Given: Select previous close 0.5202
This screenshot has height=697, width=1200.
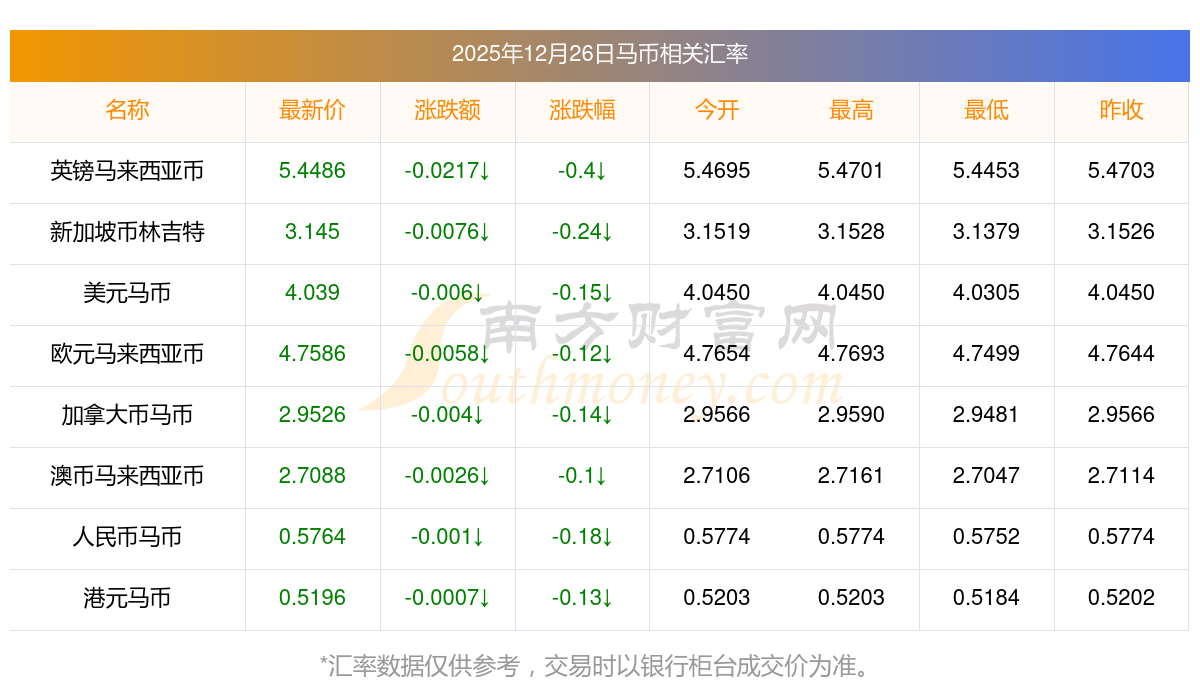Looking at the screenshot, I should pyautogui.click(x=1121, y=598).
